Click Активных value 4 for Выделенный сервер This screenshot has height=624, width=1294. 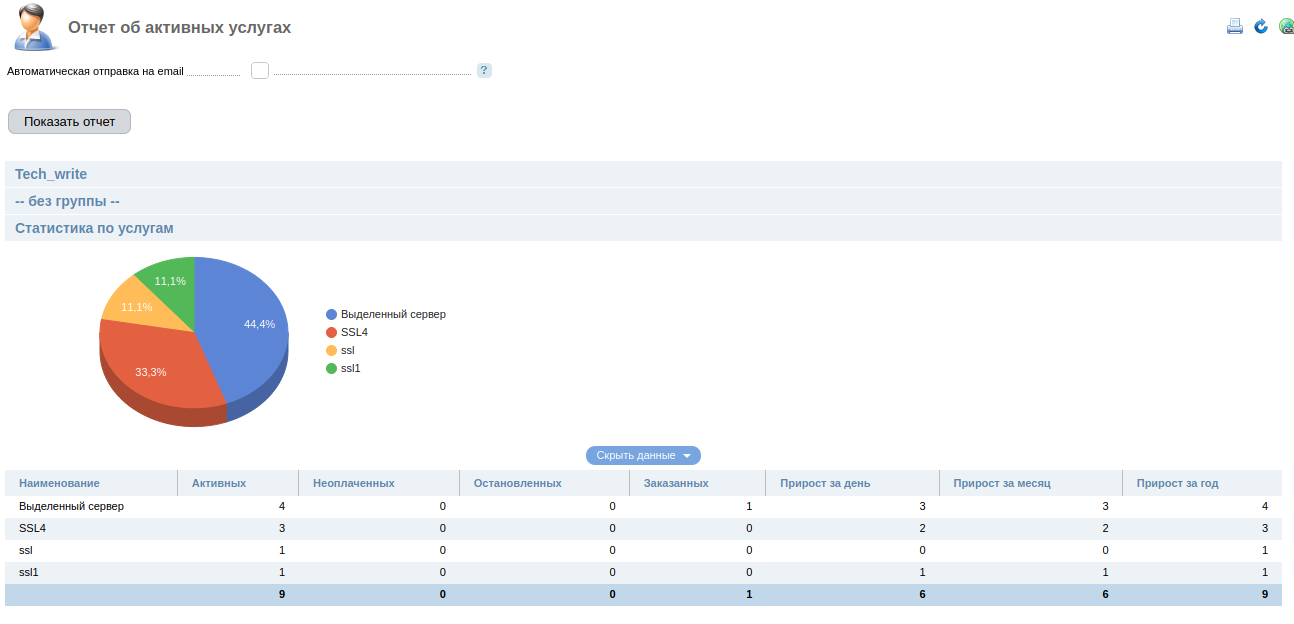[x=282, y=506]
